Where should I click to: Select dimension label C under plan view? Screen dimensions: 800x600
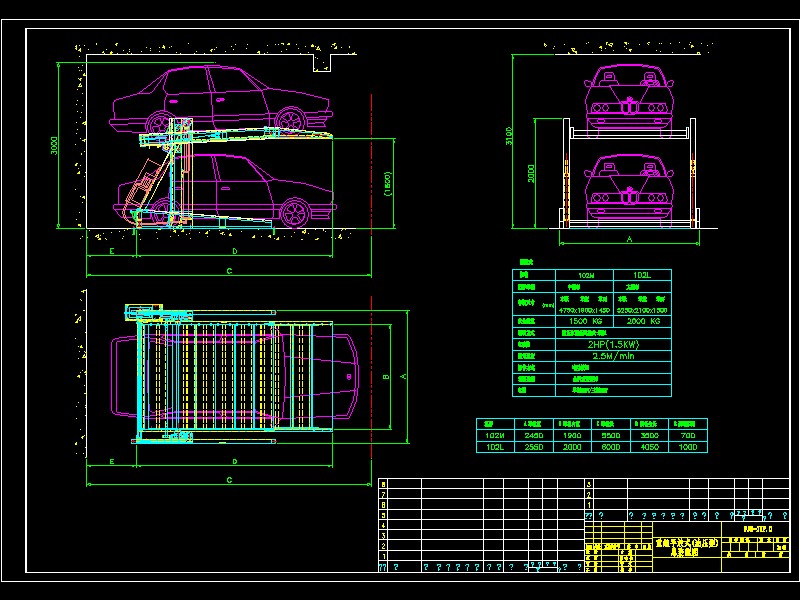click(x=229, y=480)
